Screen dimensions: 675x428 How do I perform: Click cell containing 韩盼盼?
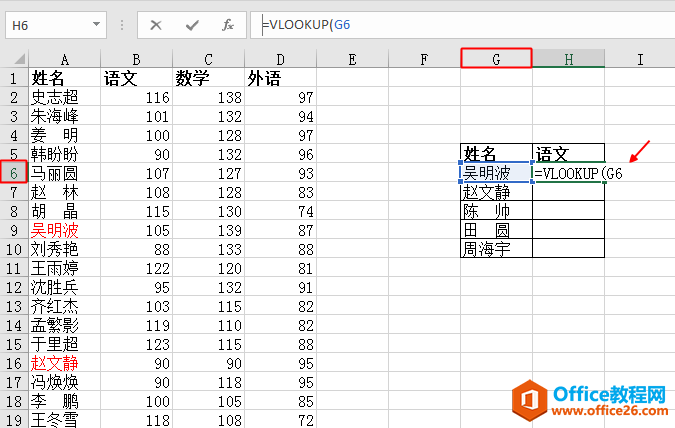[x=65, y=154]
